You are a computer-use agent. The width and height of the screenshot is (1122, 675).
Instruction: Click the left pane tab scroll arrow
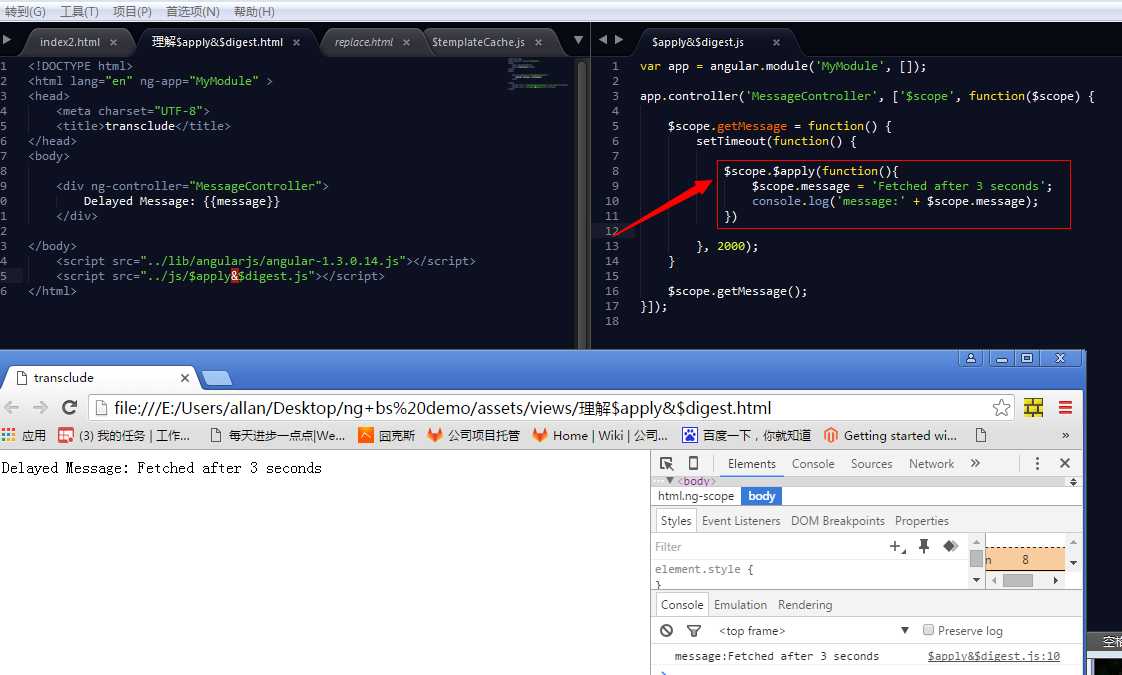(6, 39)
